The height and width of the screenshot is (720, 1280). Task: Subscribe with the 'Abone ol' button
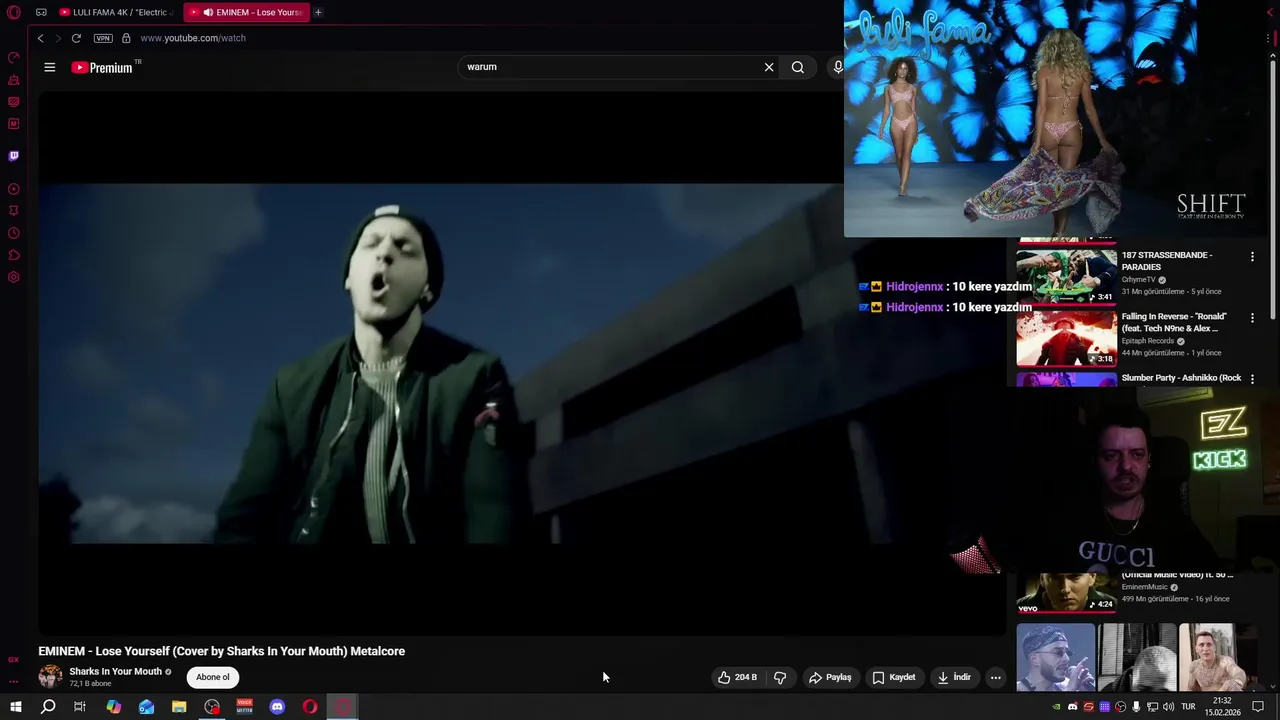click(x=213, y=677)
